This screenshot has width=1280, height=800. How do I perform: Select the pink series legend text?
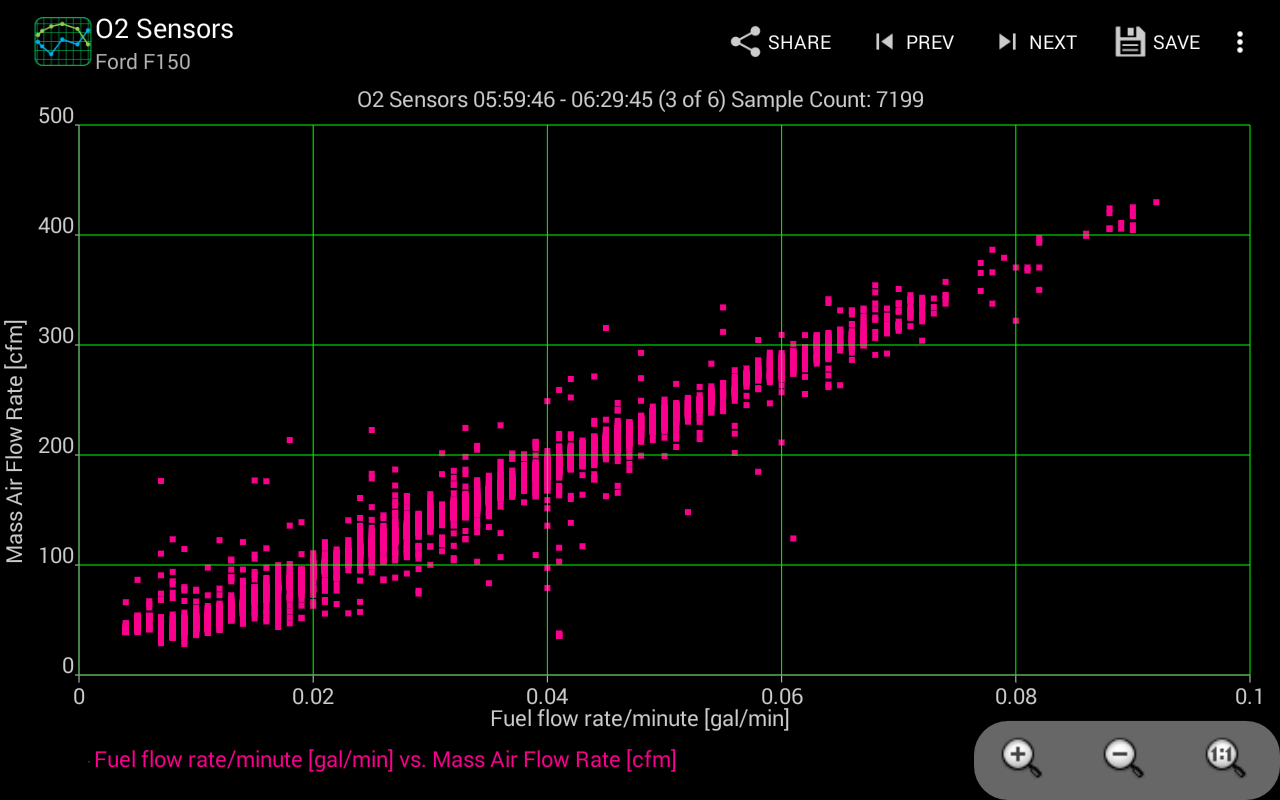pyautogui.click(x=385, y=759)
